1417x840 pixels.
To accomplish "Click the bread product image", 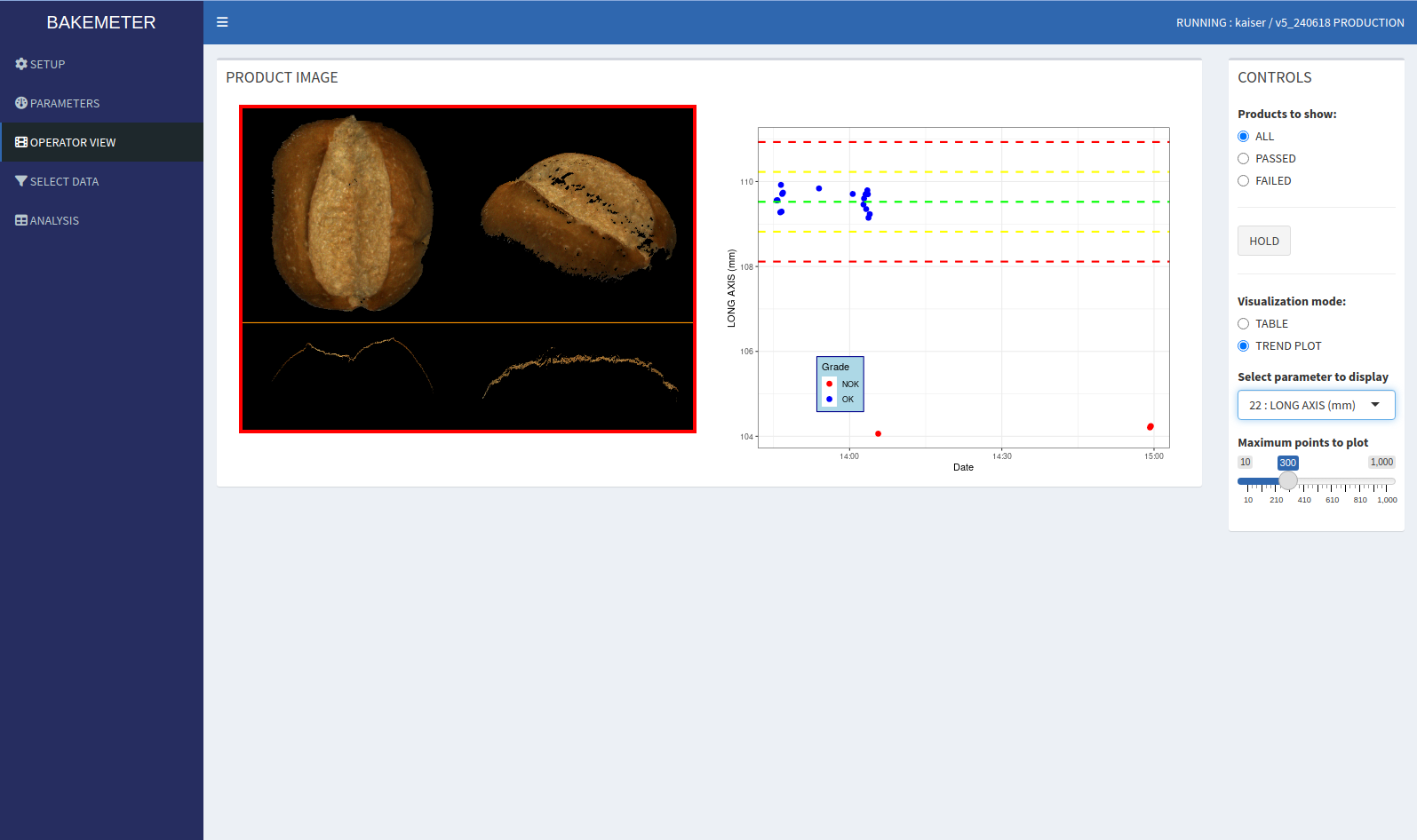I will click(467, 269).
